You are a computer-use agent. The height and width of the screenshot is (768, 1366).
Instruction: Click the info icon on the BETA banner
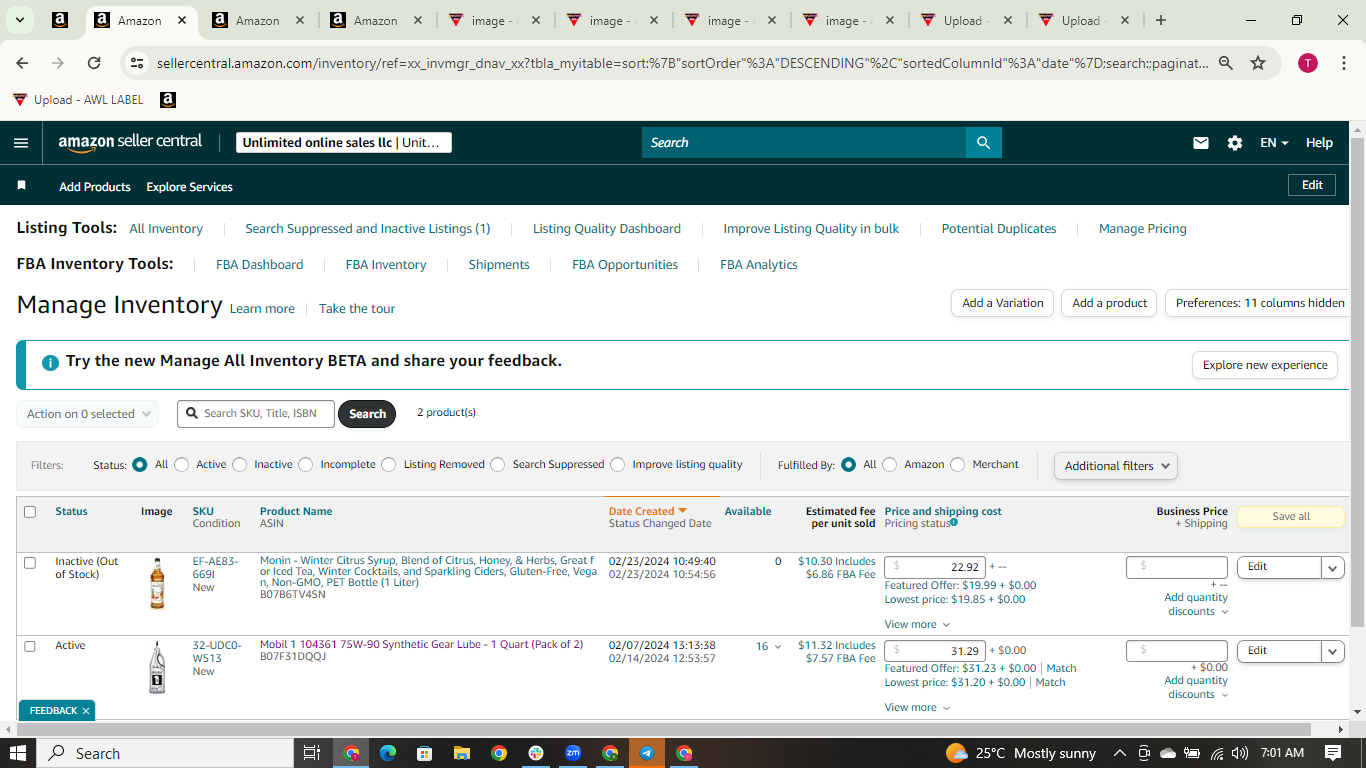[x=50, y=363]
